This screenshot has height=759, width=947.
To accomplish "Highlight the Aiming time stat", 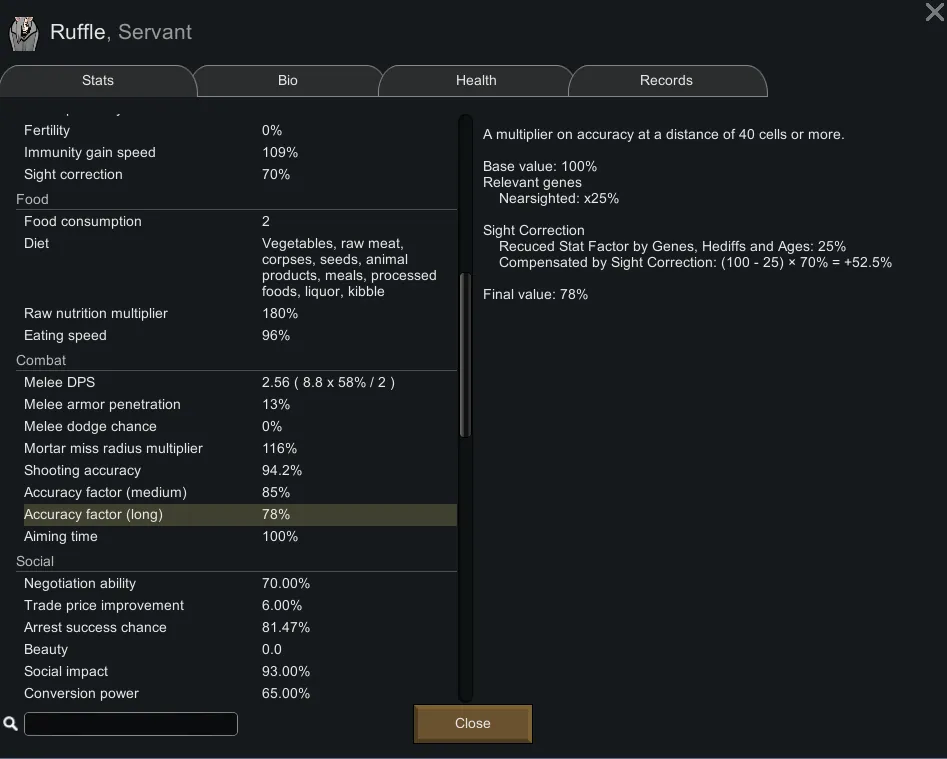I will point(238,536).
